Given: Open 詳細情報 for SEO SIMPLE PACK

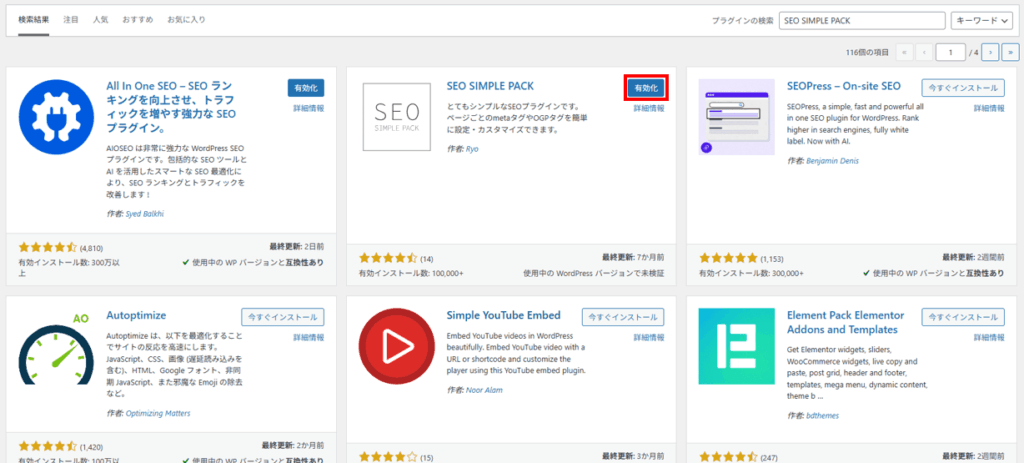Looking at the screenshot, I should (649, 108).
